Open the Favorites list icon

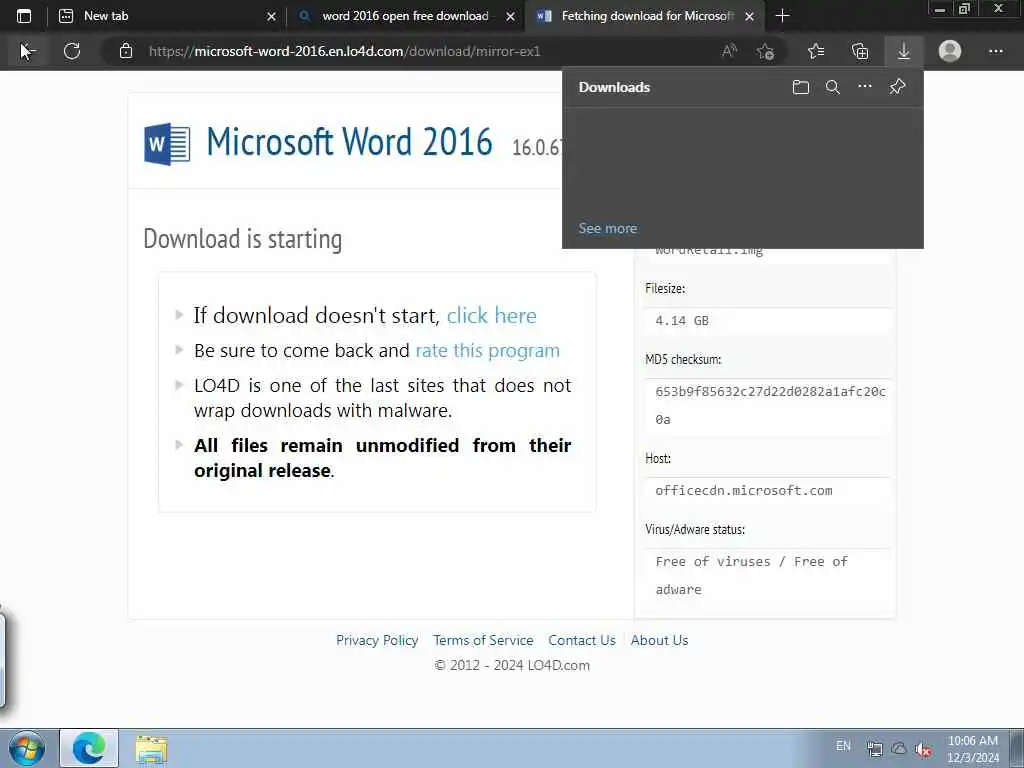816,51
